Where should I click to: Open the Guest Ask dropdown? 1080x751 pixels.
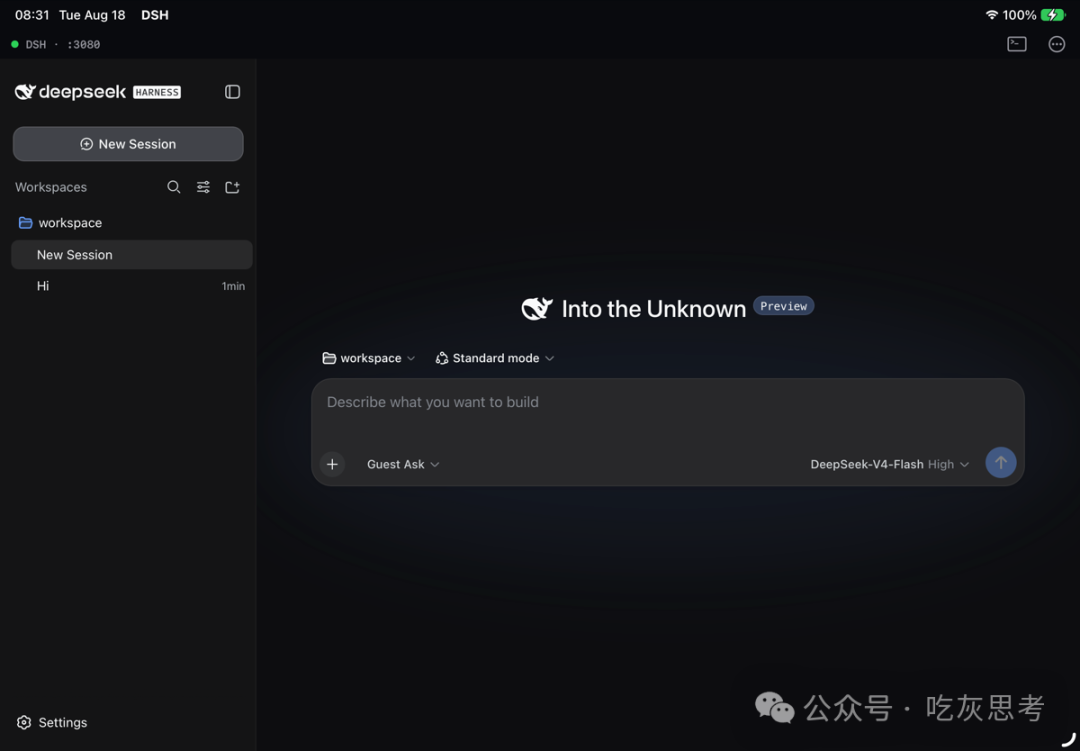pyautogui.click(x=403, y=464)
